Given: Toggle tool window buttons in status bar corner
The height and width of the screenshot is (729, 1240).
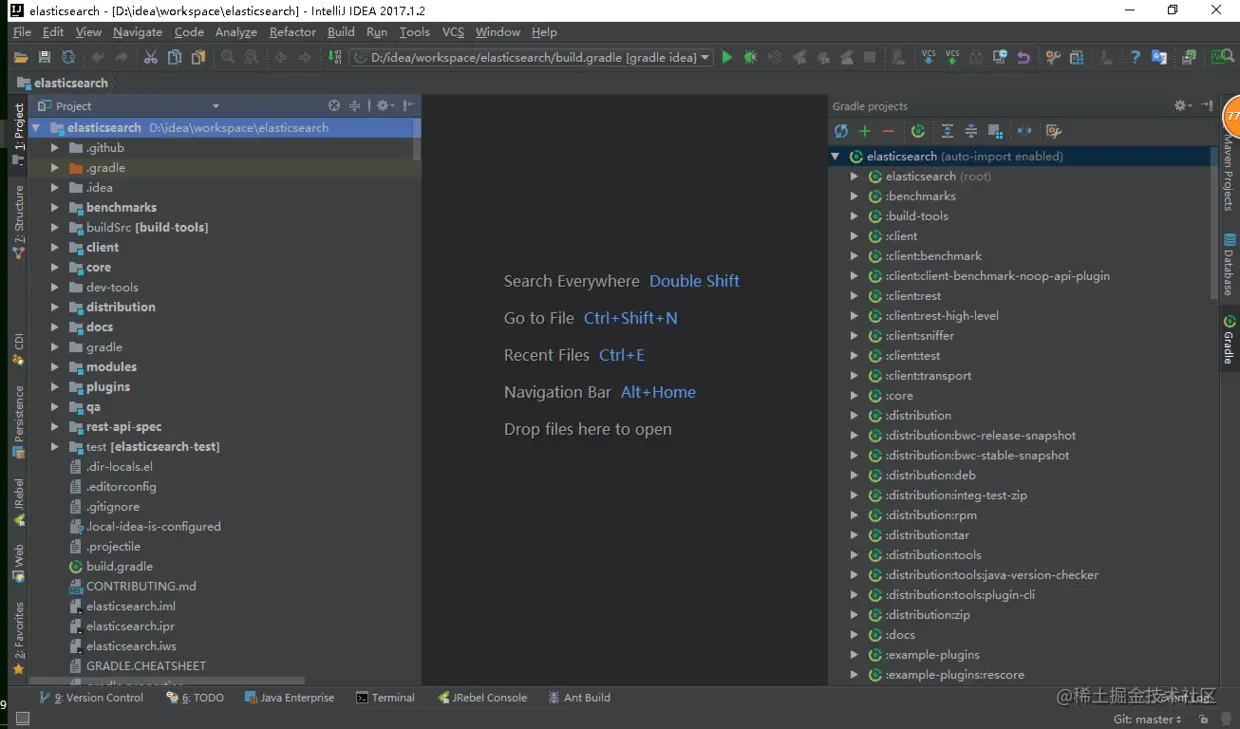Looking at the screenshot, I should click(x=23, y=718).
